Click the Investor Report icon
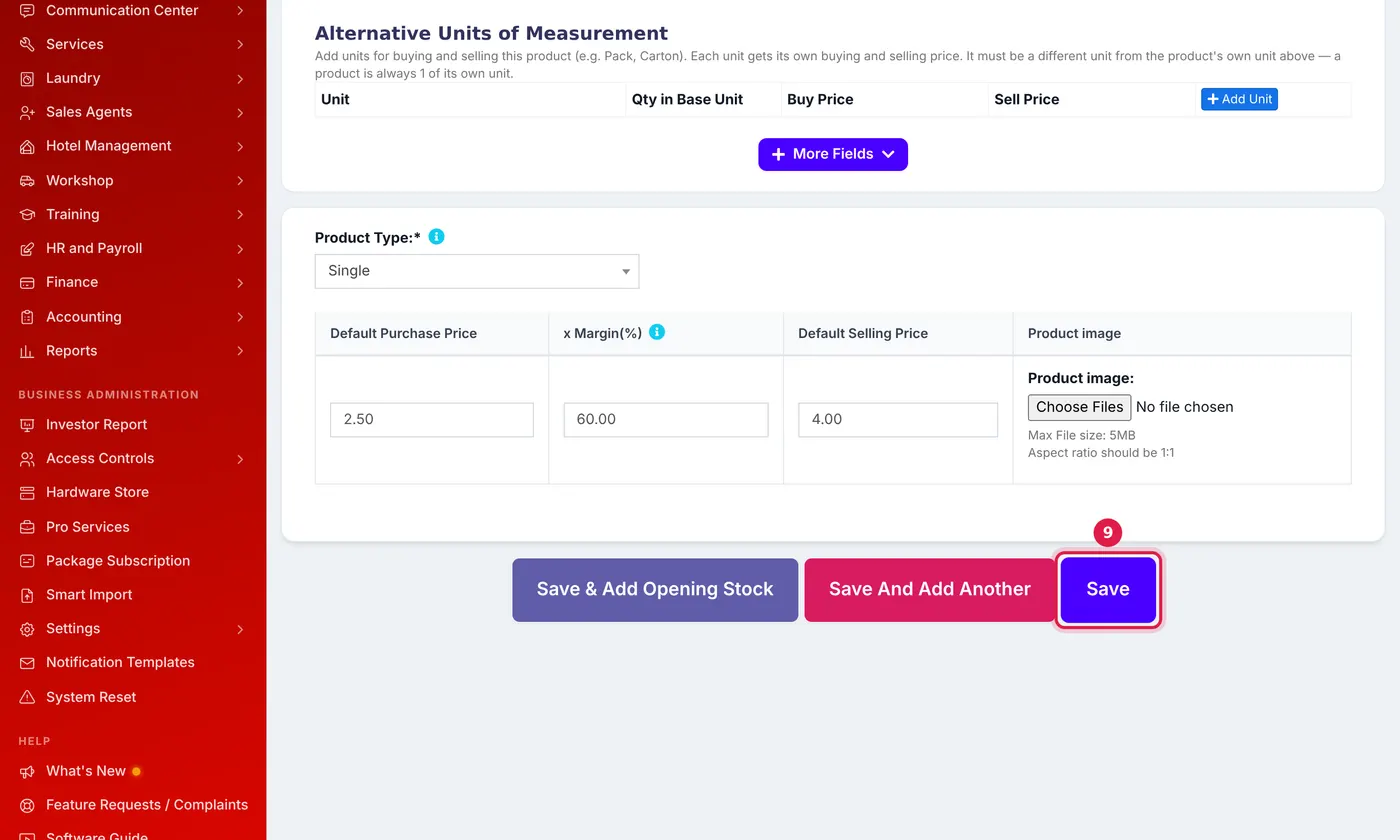This screenshot has width=1400, height=840. point(27,425)
